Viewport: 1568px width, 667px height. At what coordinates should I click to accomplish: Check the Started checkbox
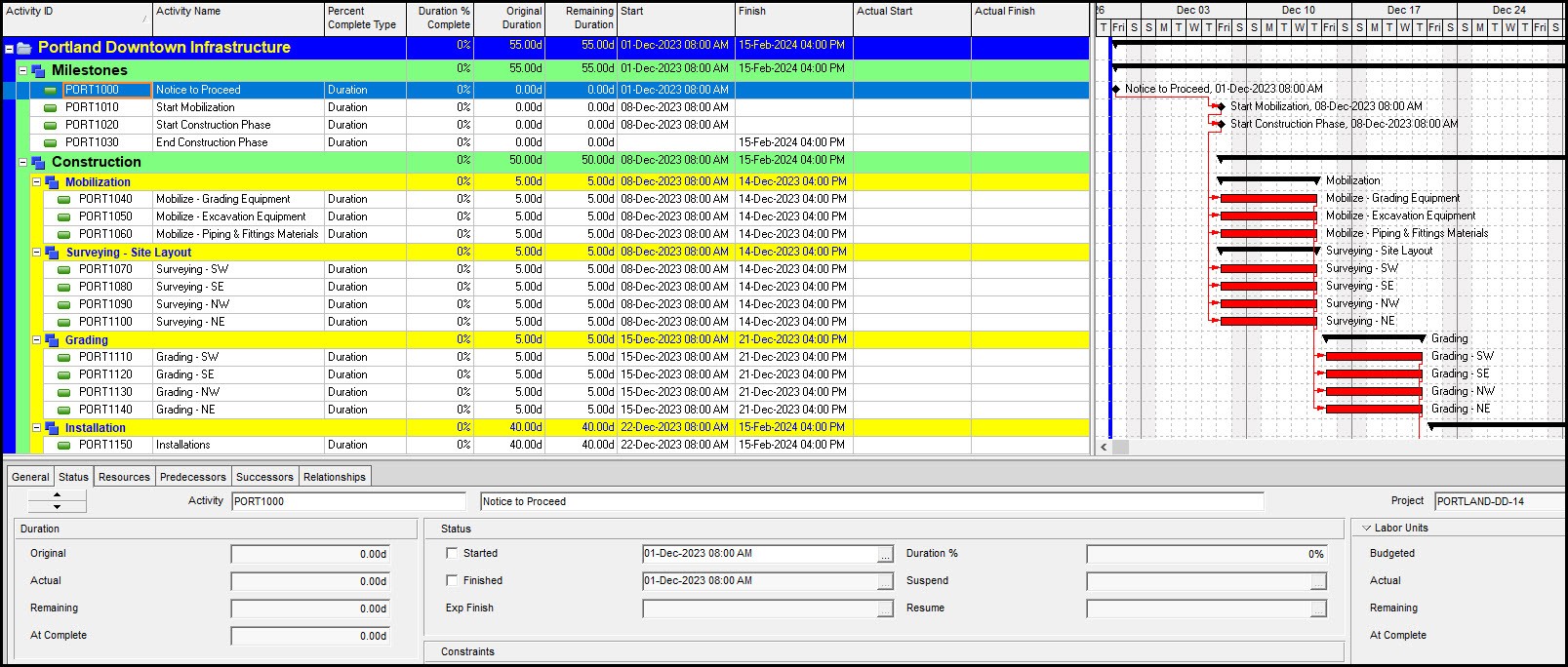[452, 553]
